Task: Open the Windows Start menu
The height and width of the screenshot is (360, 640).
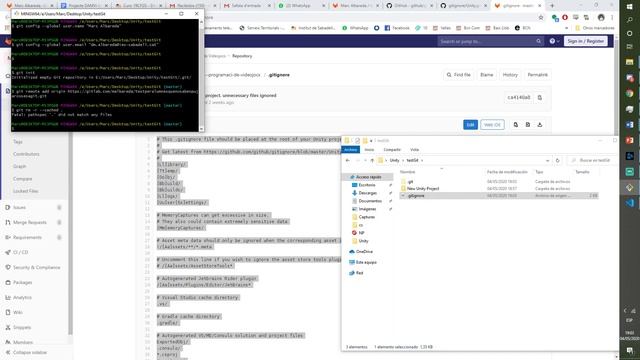Action: click(x=630, y=7)
